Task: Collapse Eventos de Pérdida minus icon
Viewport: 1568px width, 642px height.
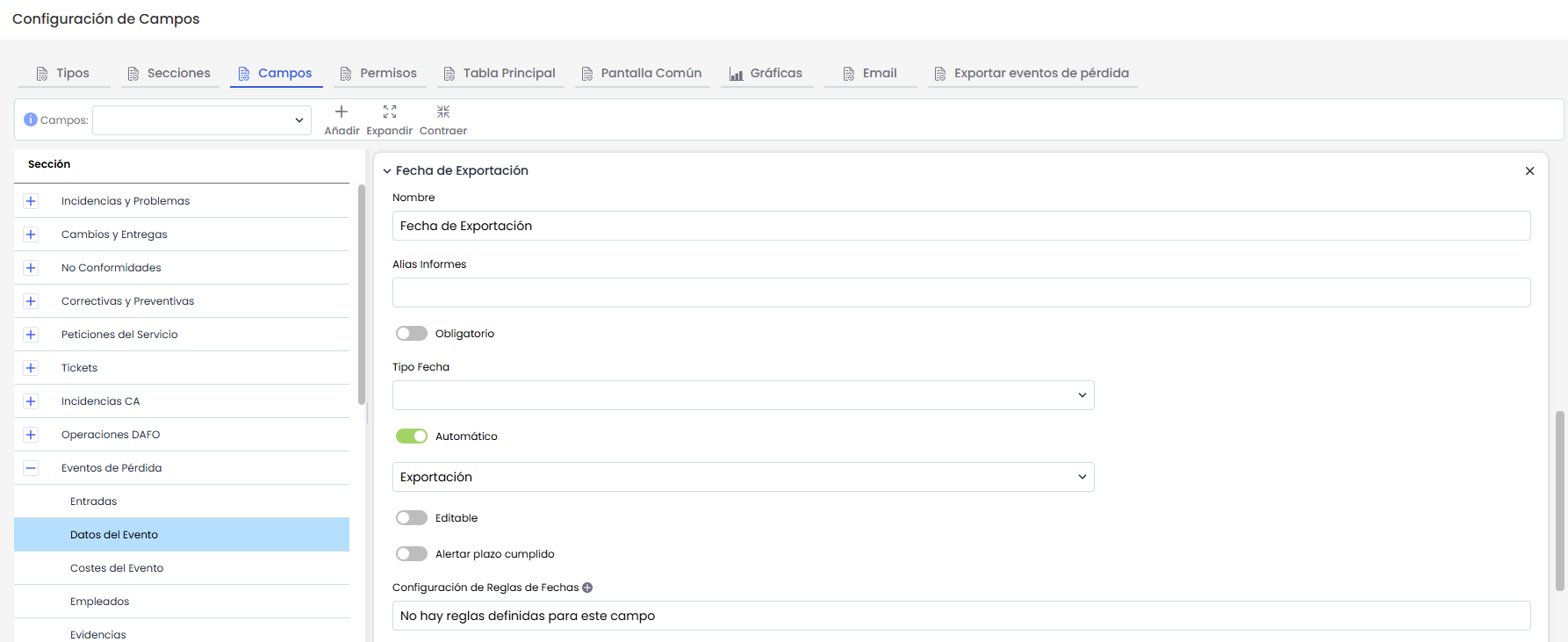Action: 31,468
